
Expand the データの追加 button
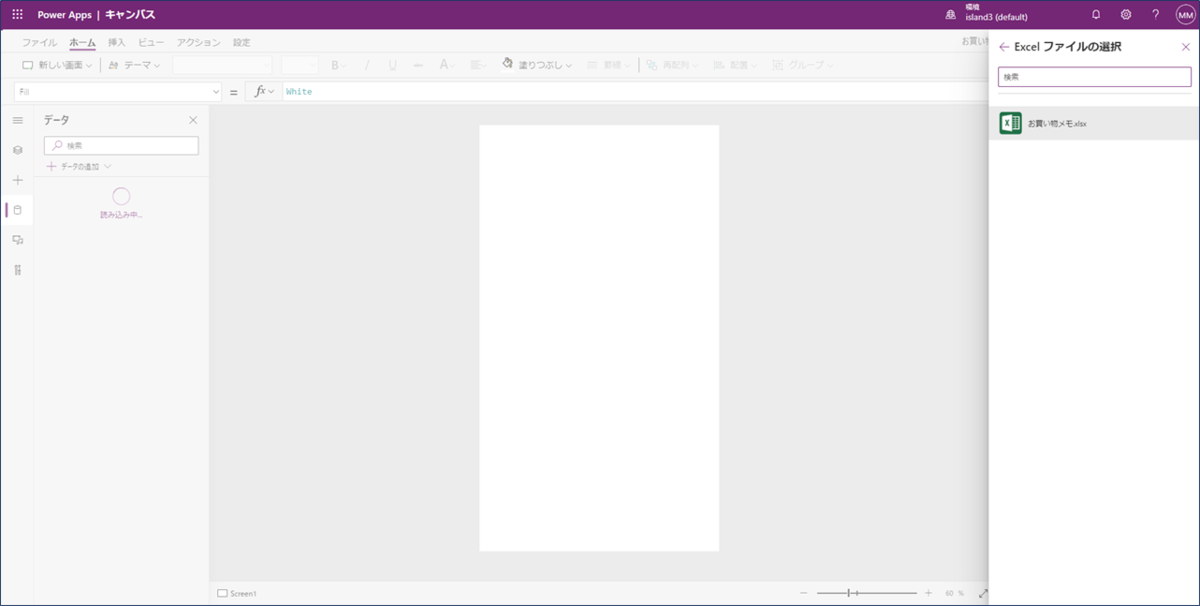(79, 167)
